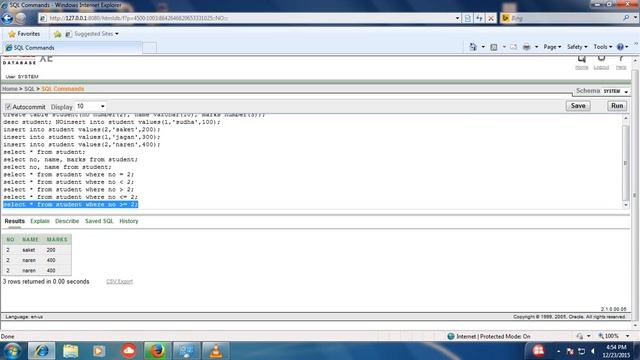Open VLC media player from taskbar
This screenshot has width=640, height=360.
tap(216, 351)
